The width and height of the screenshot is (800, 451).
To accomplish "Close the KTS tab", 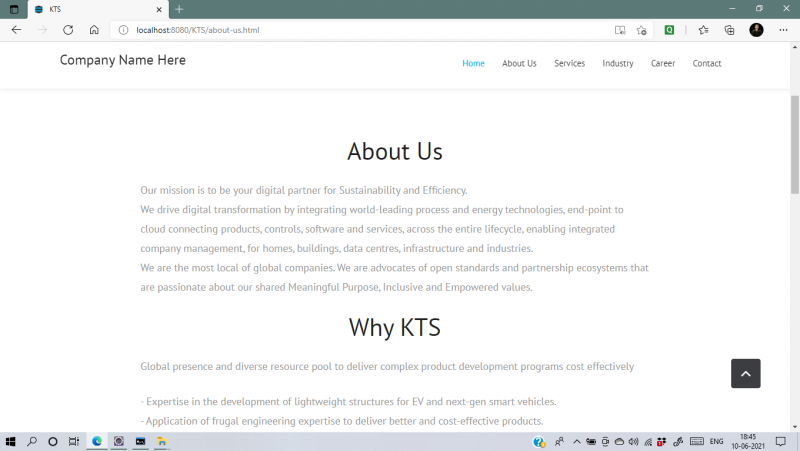I will 159,9.
